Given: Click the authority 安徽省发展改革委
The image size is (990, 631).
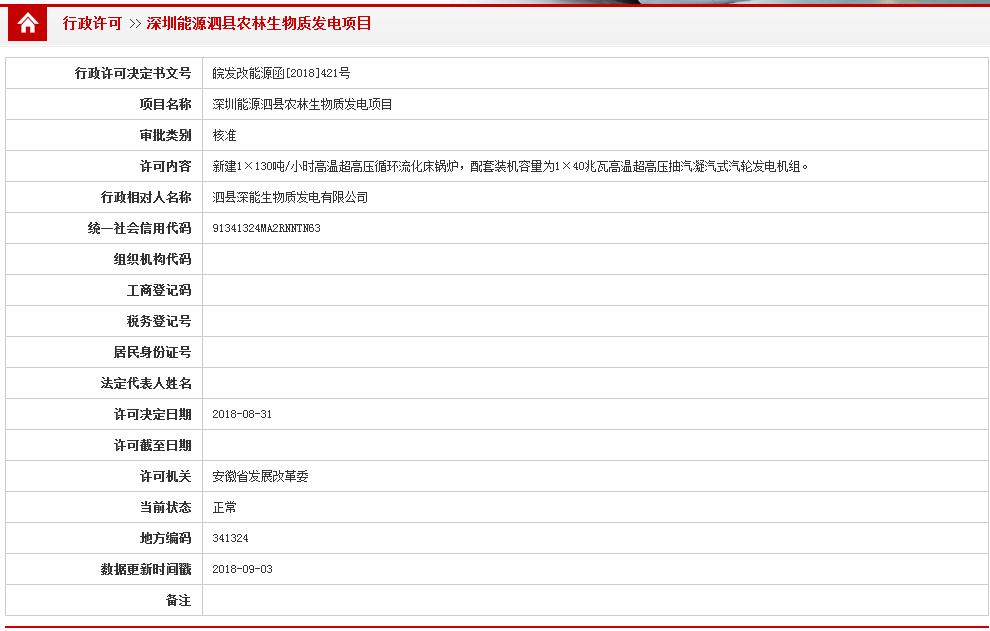Looking at the screenshot, I should [260, 476].
